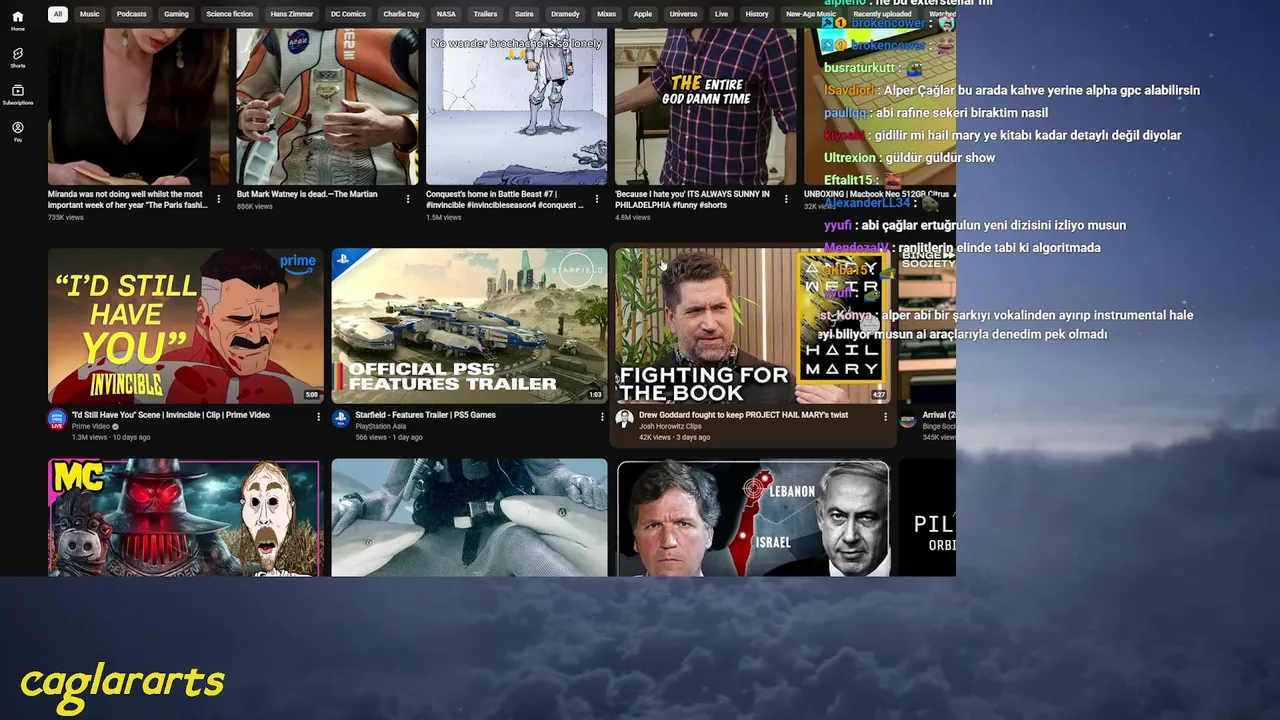
Task: Open "Starfield - Features Trailer | PS5 Games" title
Action: pyautogui.click(x=425, y=415)
